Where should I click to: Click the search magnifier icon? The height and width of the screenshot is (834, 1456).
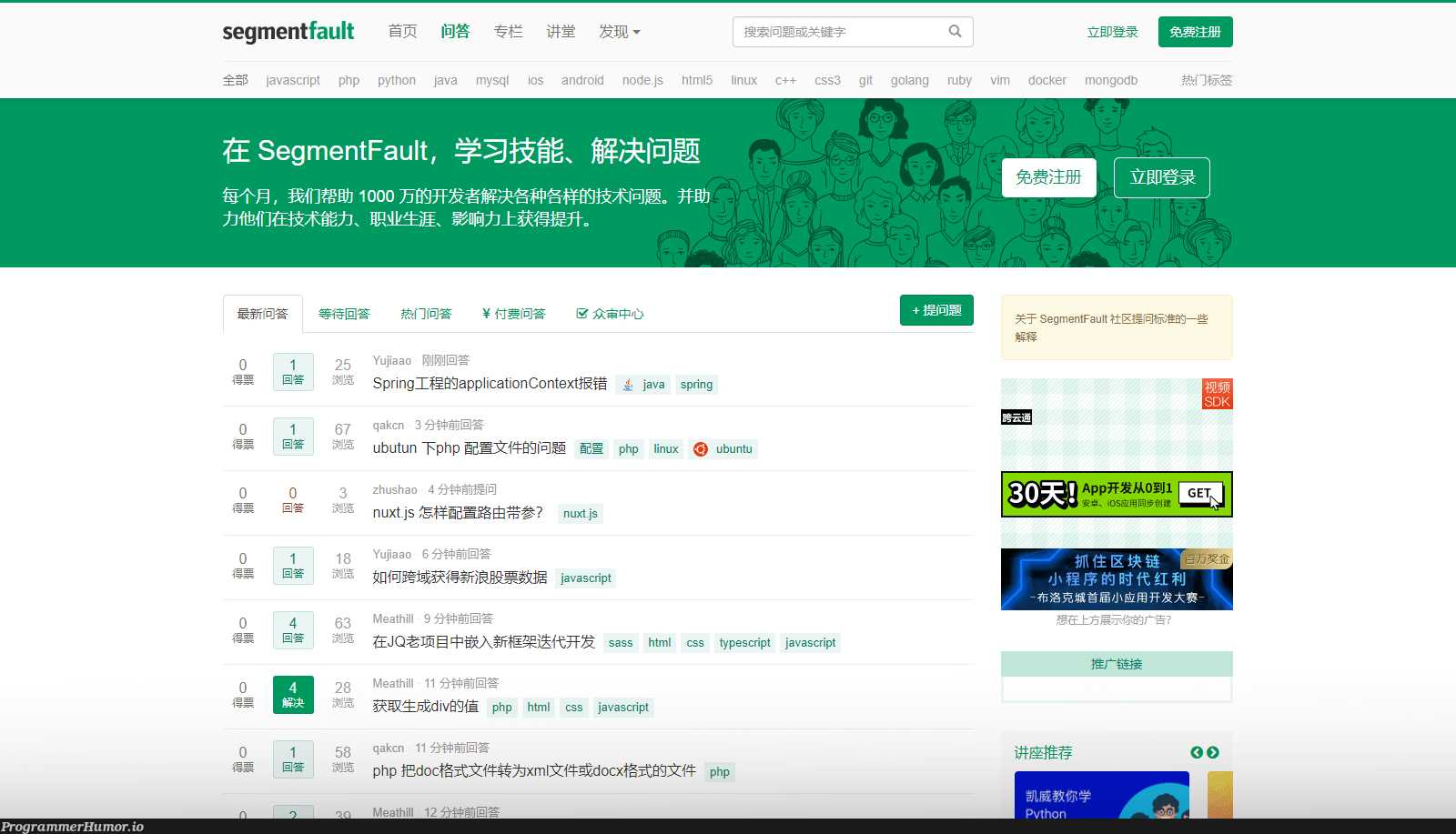(x=955, y=31)
